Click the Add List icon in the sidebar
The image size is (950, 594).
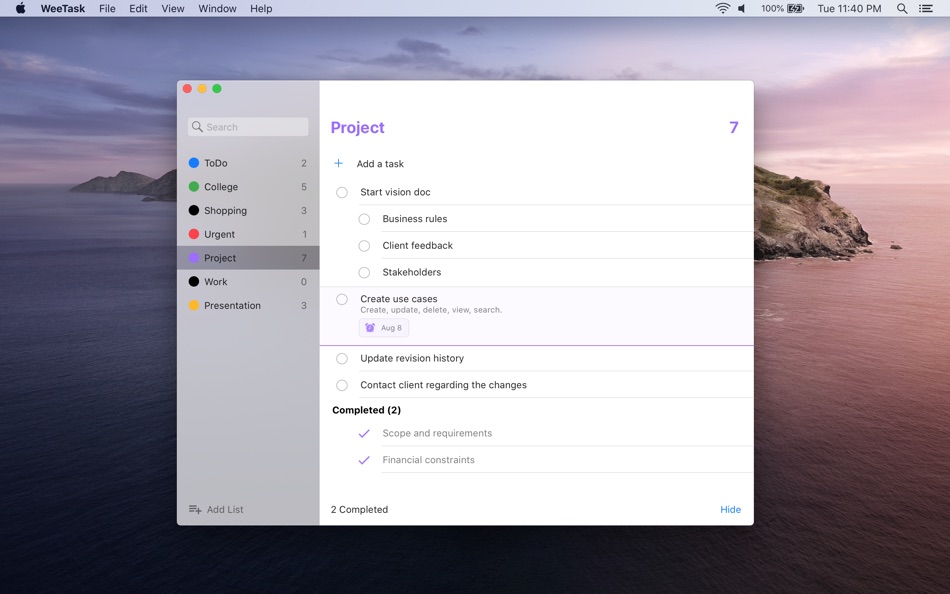pyautogui.click(x=194, y=510)
